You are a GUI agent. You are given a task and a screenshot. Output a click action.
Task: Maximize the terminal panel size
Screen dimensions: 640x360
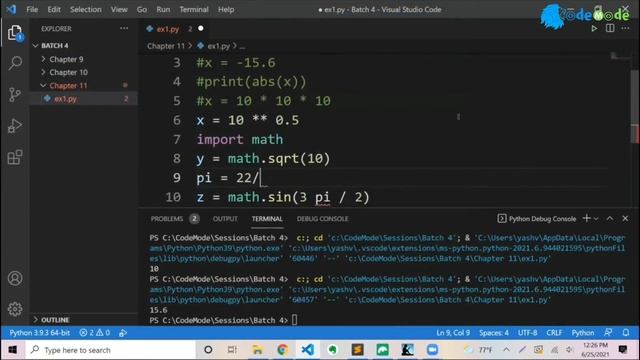click(x=609, y=218)
